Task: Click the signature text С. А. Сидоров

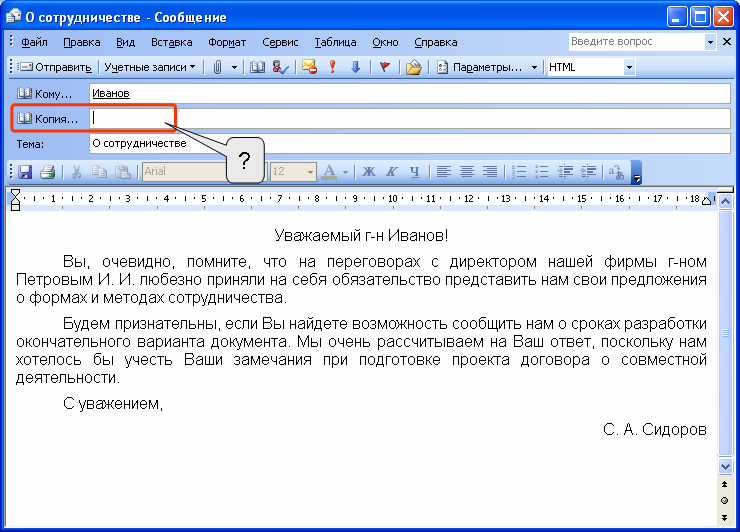Action: (655, 430)
